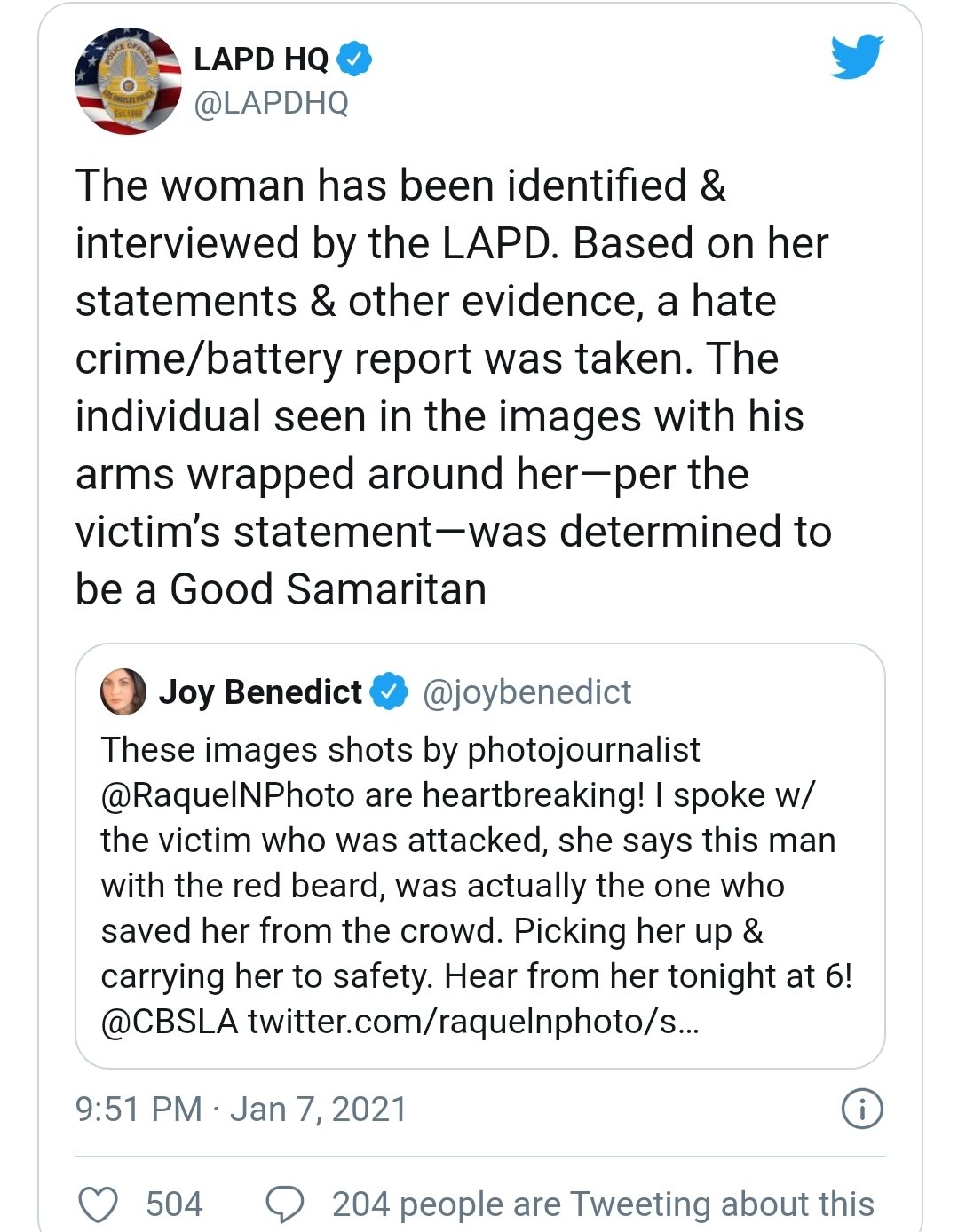Click the Twitter bird logo
The image size is (958, 1232).
(857, 57)
